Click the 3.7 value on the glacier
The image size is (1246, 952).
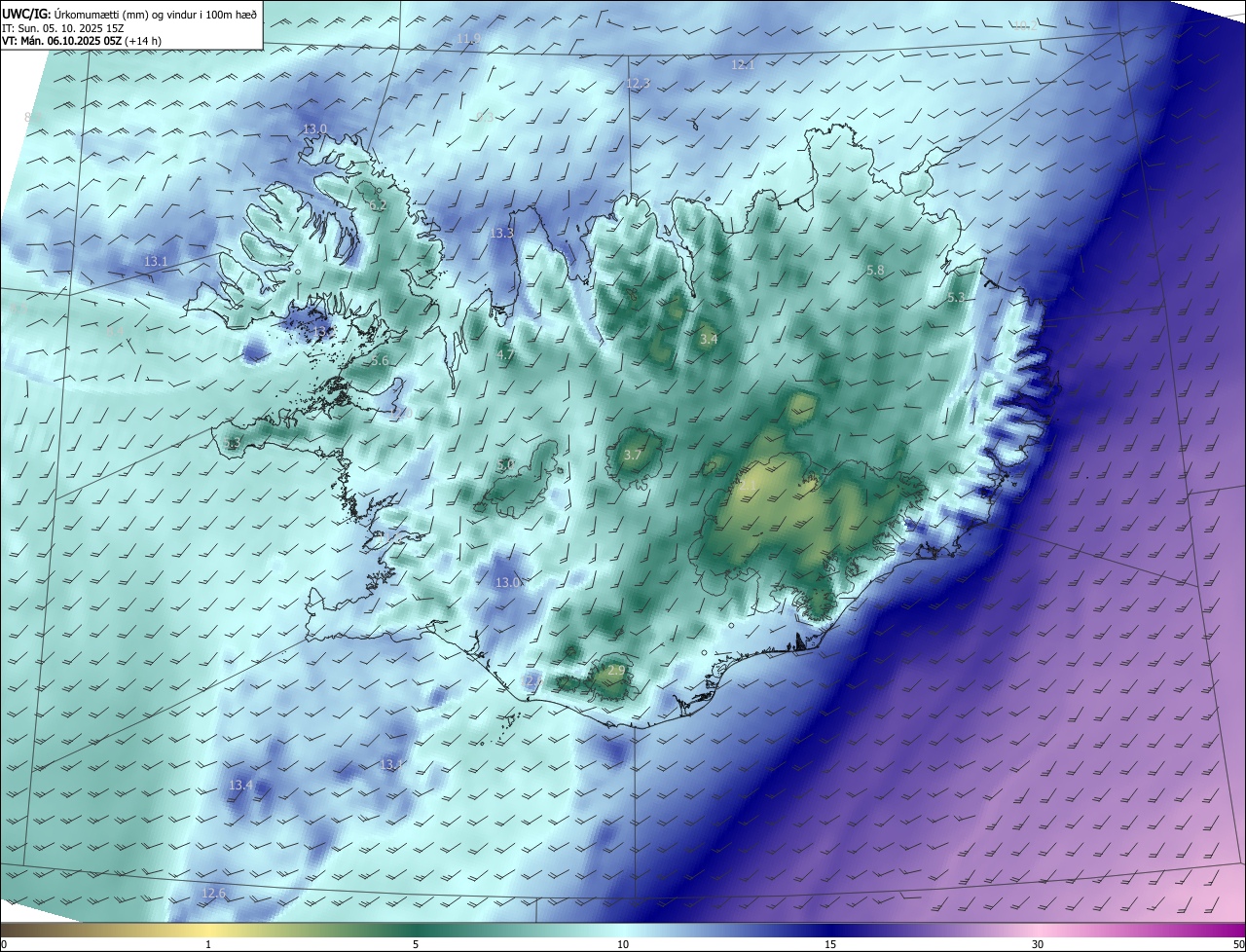[x=632, y=456]
